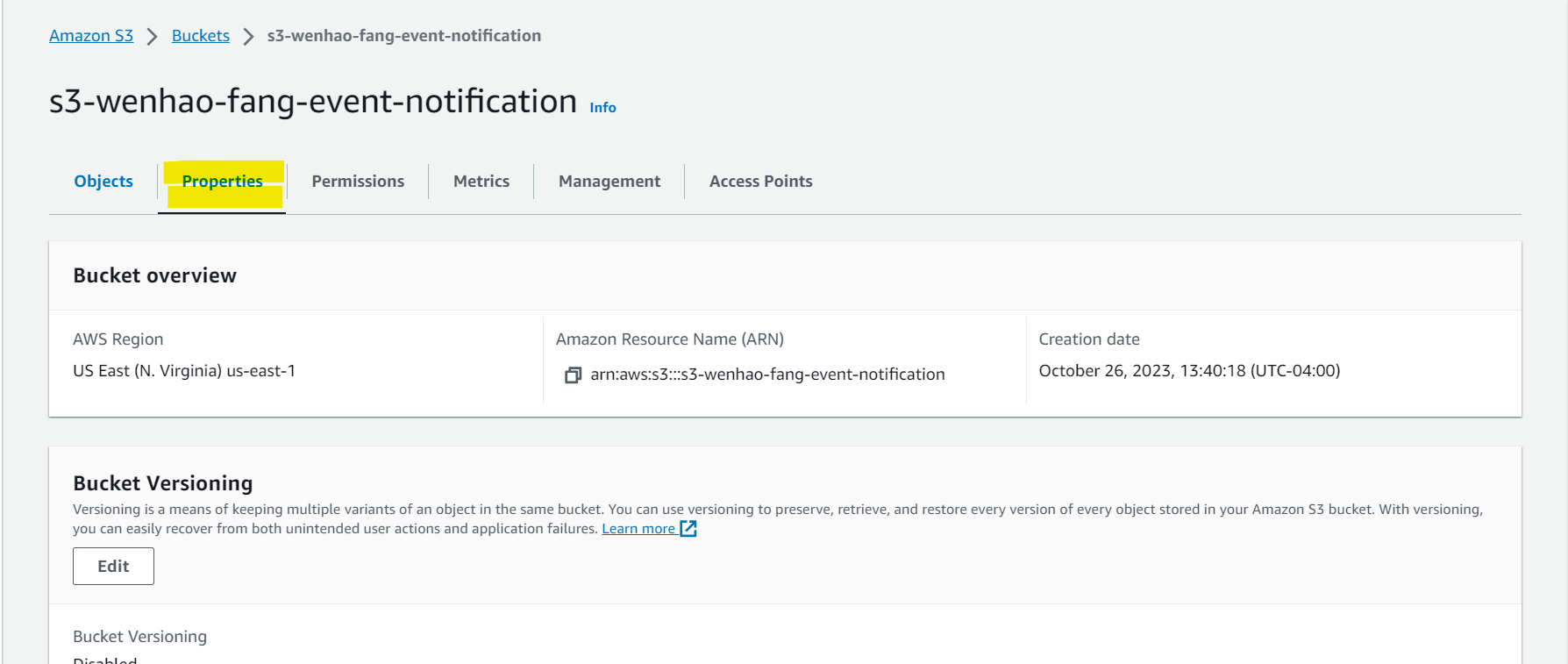Open the Amazon S3 breadcrumb link
Screen dimensions: 1568x664
(x=91, y=36)
